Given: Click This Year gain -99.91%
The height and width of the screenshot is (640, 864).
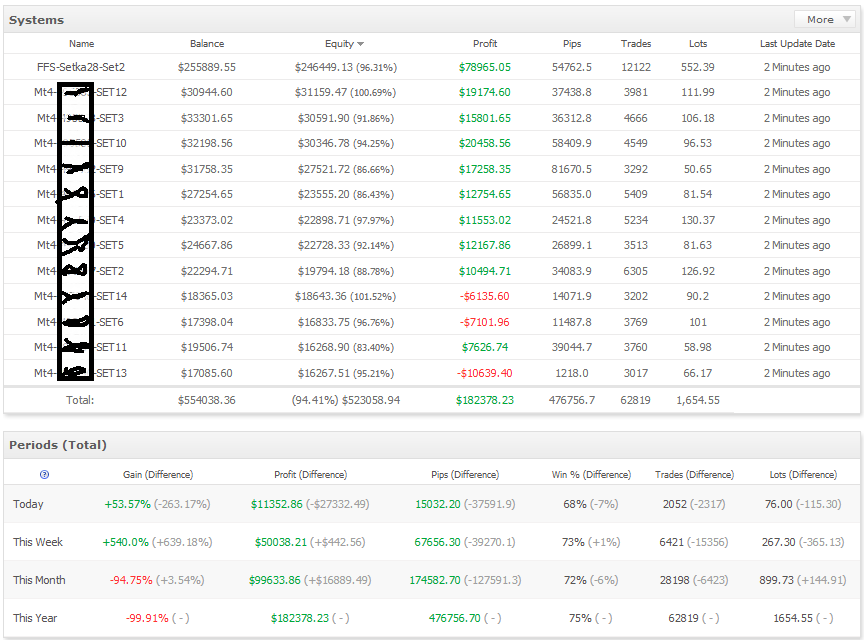Looking at the screenshot, I should pyautogui.click(x=147, y=618).
